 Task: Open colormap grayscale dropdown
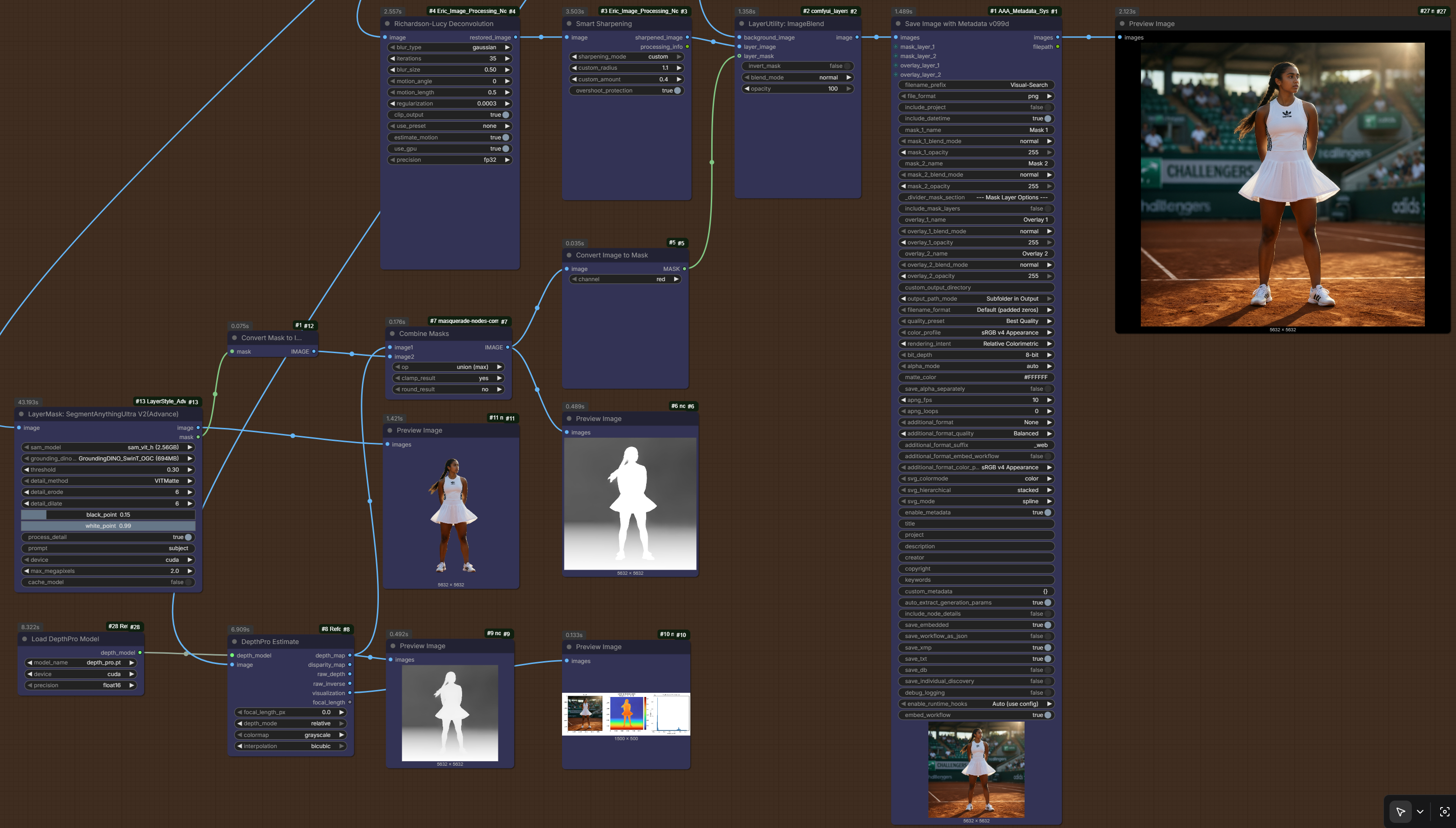291,735
